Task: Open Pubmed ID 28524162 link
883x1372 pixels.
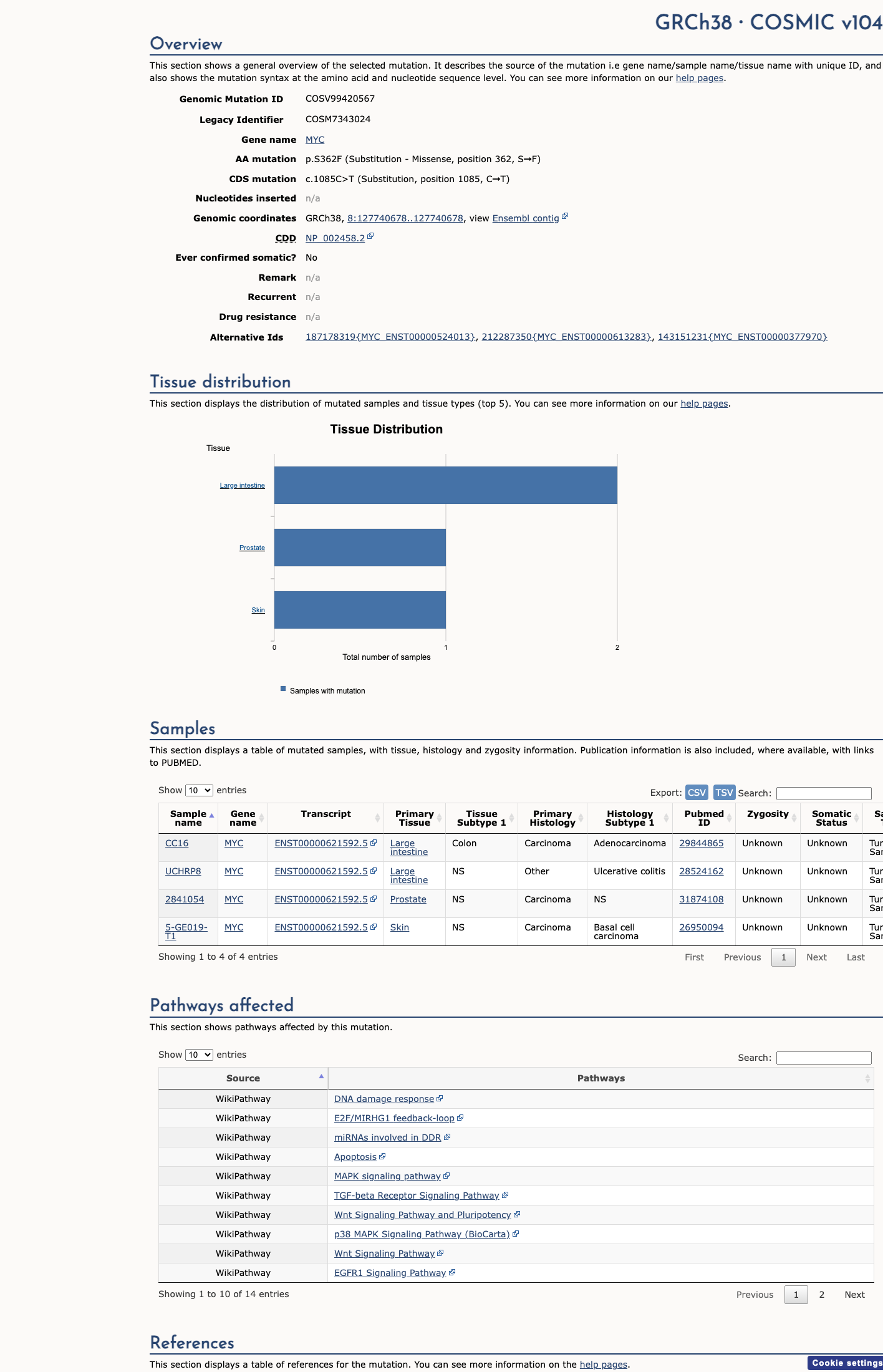Action: 702,871
